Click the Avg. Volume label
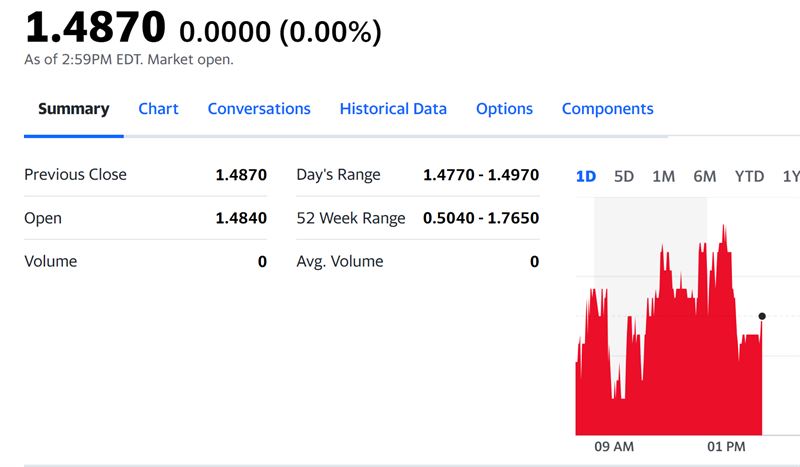The width and height of the screenshot is (800, 467). pos(340,261)
